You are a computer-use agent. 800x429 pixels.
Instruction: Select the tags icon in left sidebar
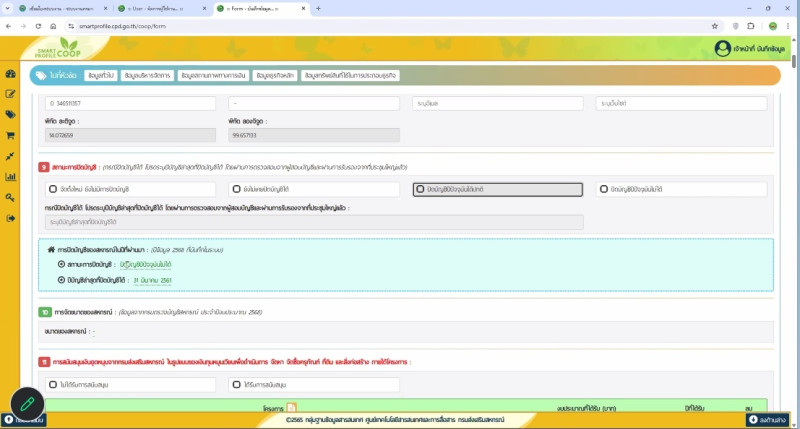point(10,115)
